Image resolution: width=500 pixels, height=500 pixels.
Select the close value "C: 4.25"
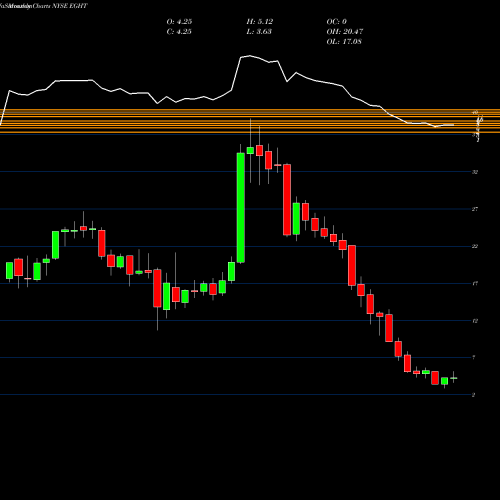click(179, 32)
